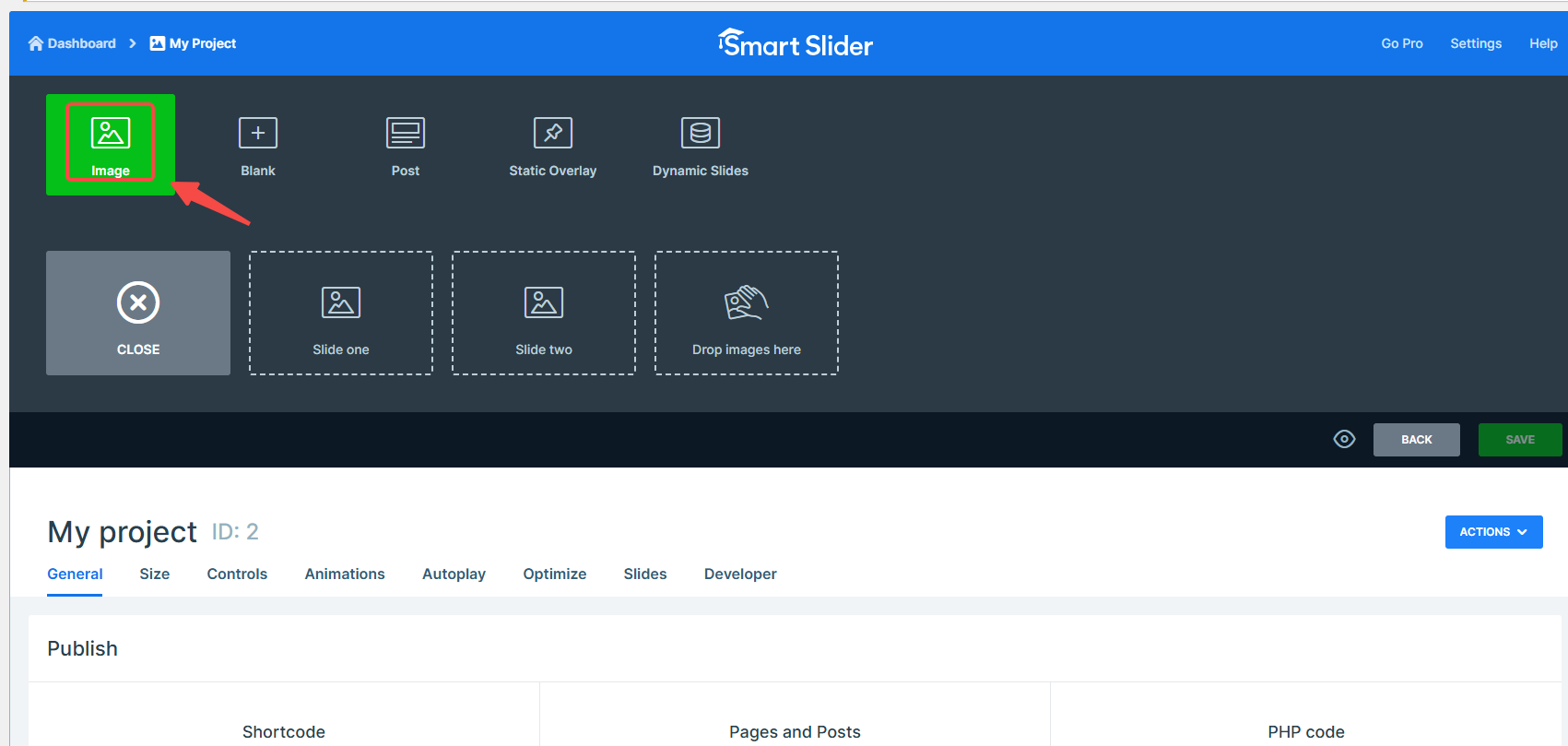Viewport: 1568px width, 746px height.
Task: Open the Size tab
Action: [x=155, y=574]
